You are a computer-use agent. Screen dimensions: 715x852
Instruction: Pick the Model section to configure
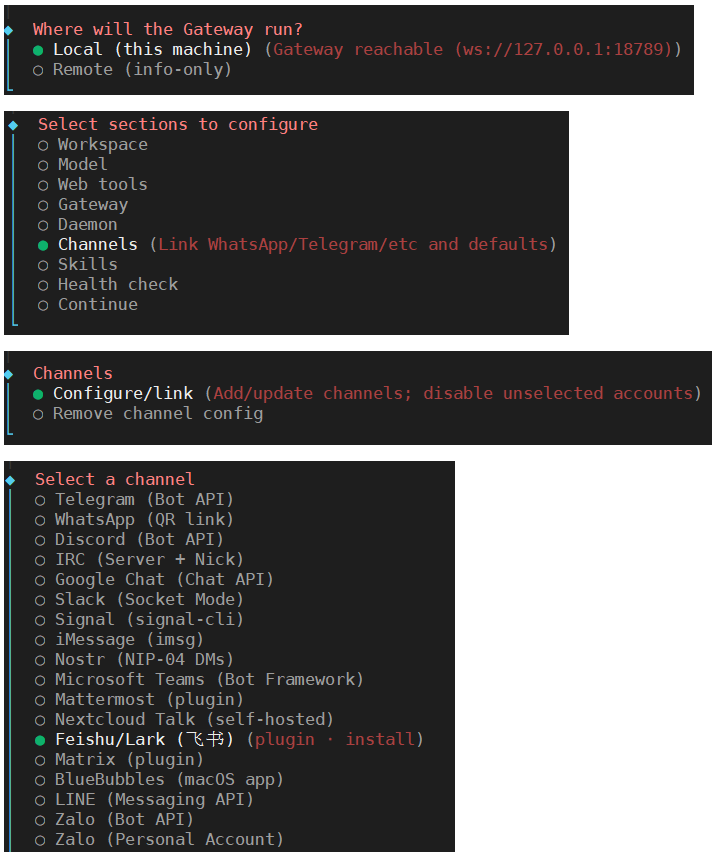(x=73, y=165)
